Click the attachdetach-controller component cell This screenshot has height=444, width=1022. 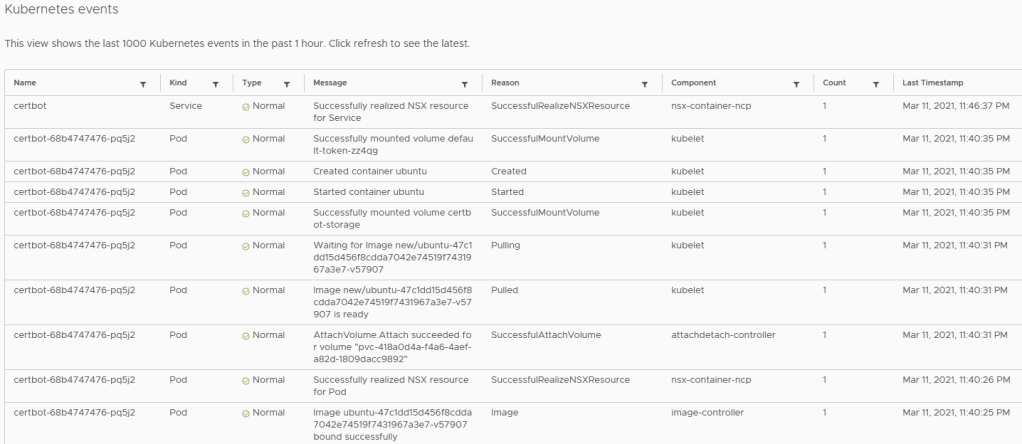point(723,335)
